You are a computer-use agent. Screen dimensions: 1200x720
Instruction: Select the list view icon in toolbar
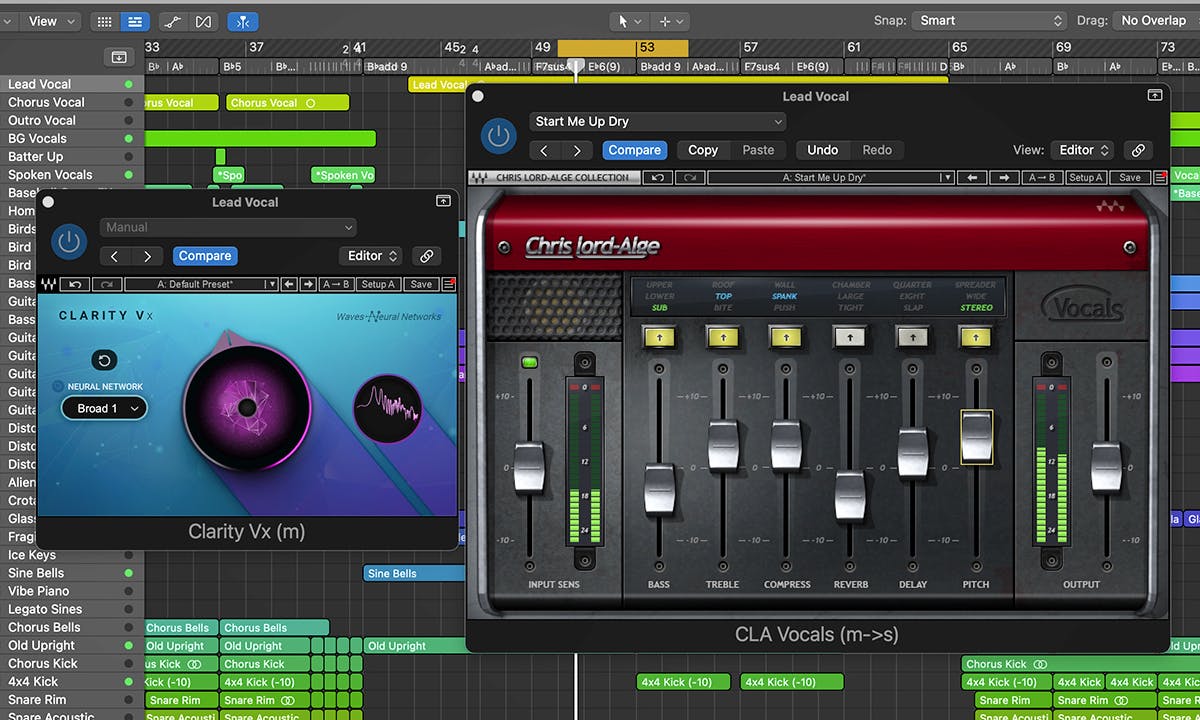[134, 21]
